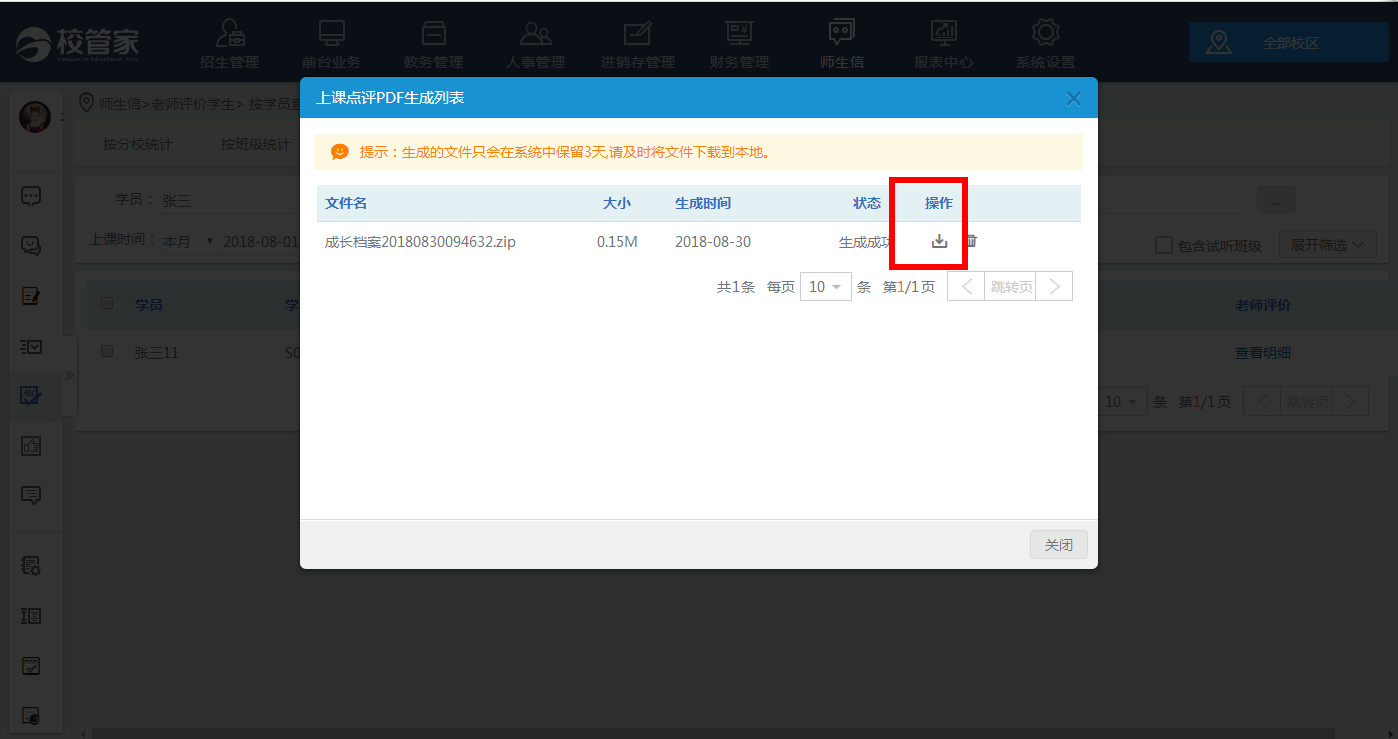1398x739 pixels.
Task: Toggle 包含试听班级 checkbox
Action: [x=1163, y=245]
